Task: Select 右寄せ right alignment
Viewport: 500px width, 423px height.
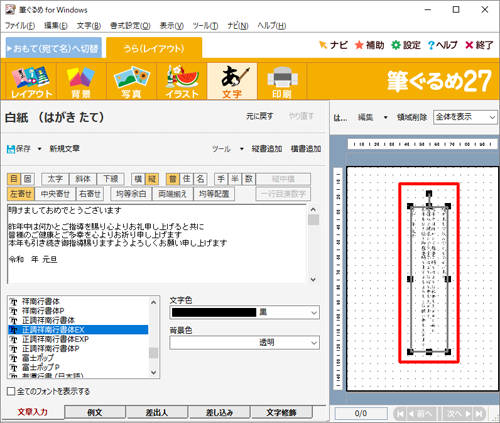Action: click(x=90, y=194)
